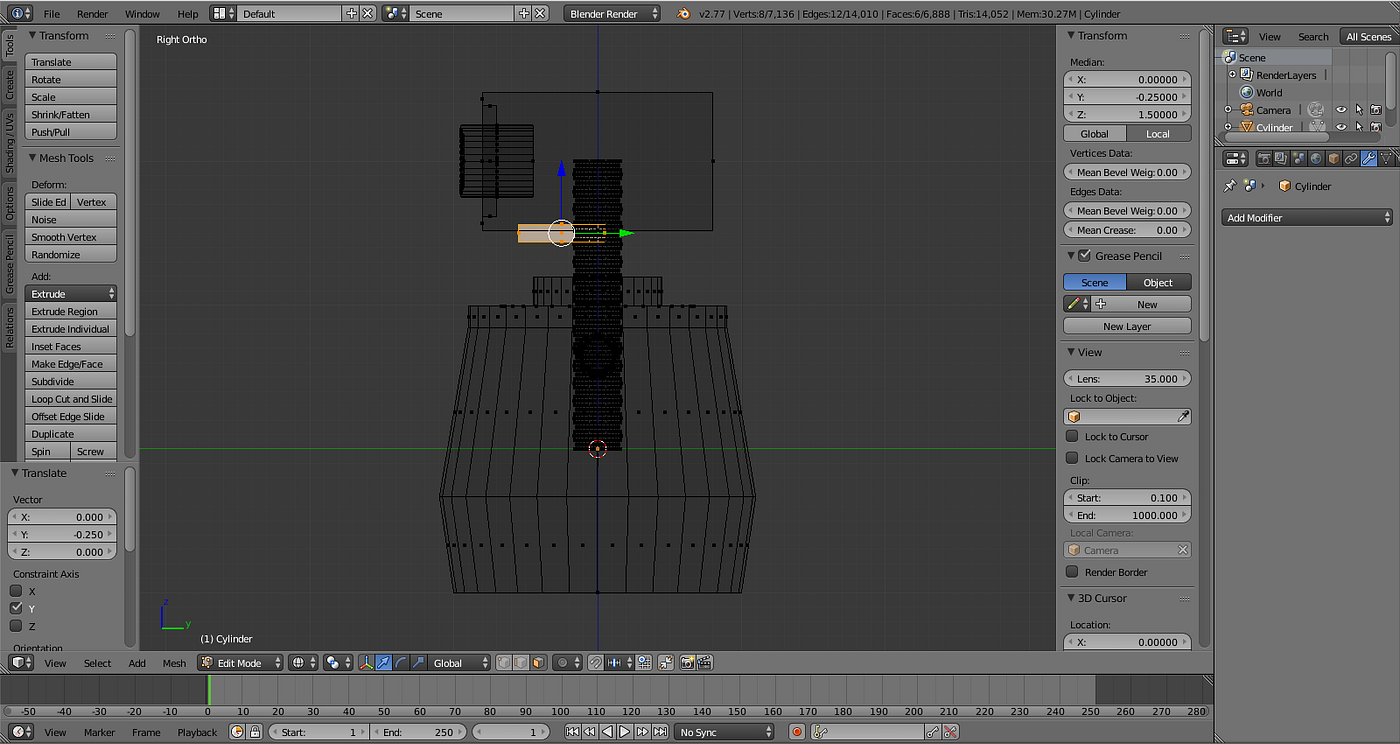Enable the X constraint axis checkbox
The height and width of the screenshot is (744, 1400).
(x=16, y=591)
